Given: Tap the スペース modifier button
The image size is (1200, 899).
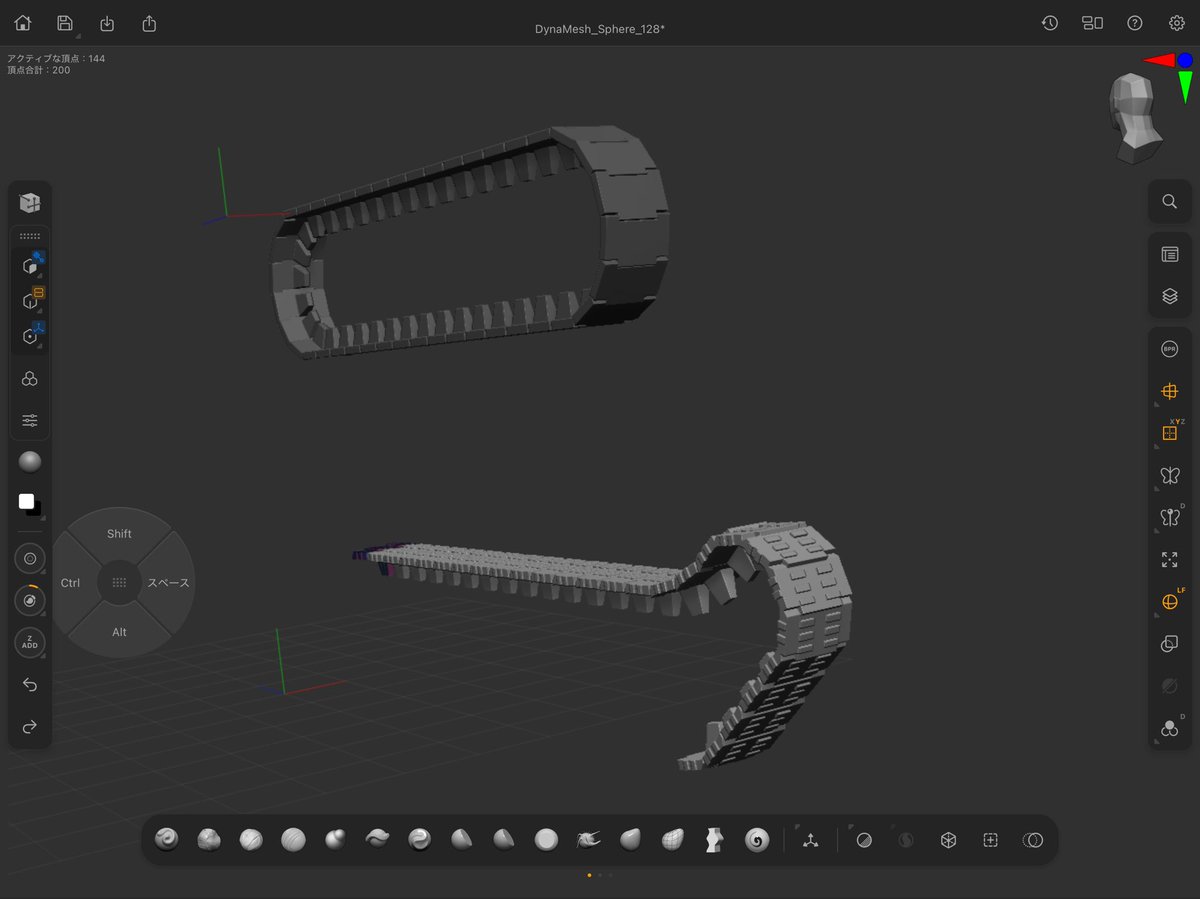Looking at the screenshot, I should pyautogui.click(x=168, y=583).
